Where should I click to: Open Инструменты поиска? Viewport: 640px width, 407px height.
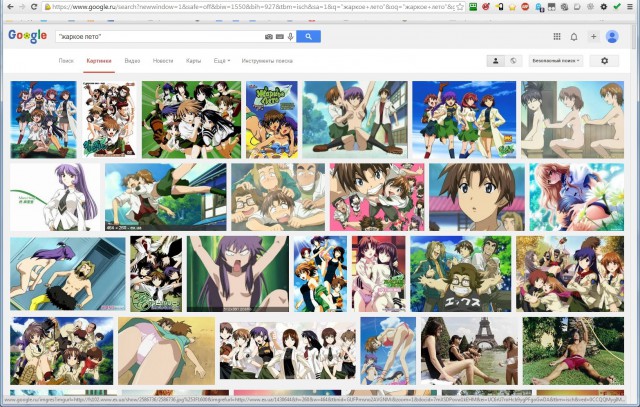(267, 61)
